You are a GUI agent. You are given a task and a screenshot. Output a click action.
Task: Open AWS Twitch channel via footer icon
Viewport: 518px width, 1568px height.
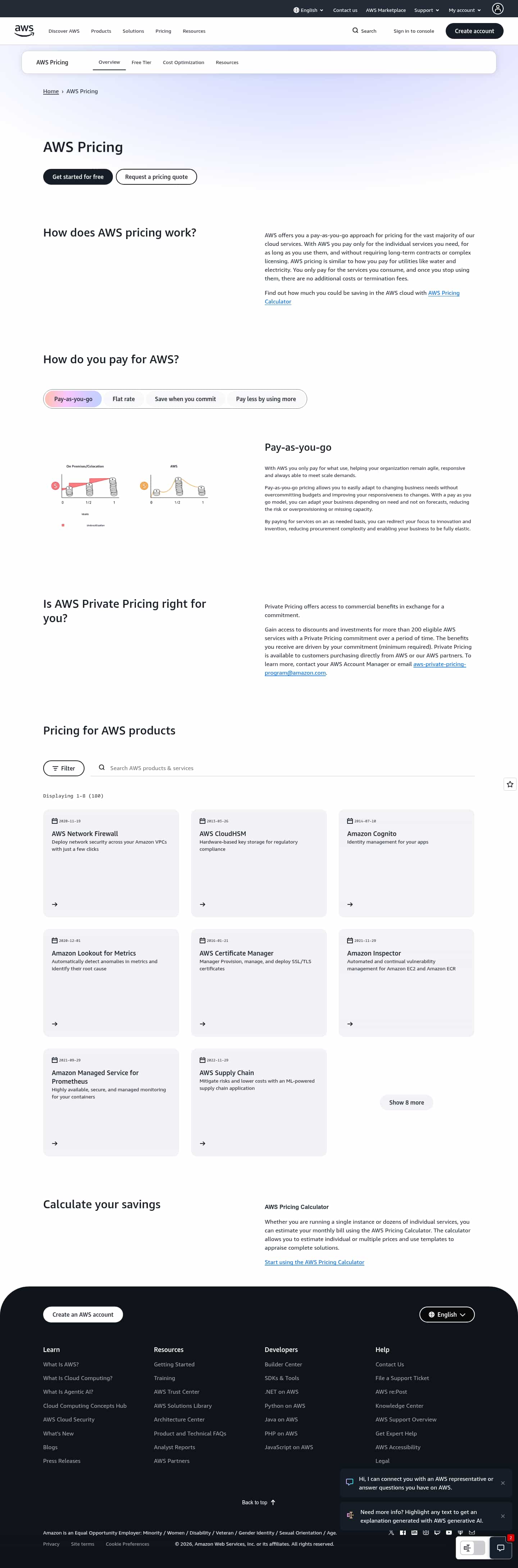437,1532
